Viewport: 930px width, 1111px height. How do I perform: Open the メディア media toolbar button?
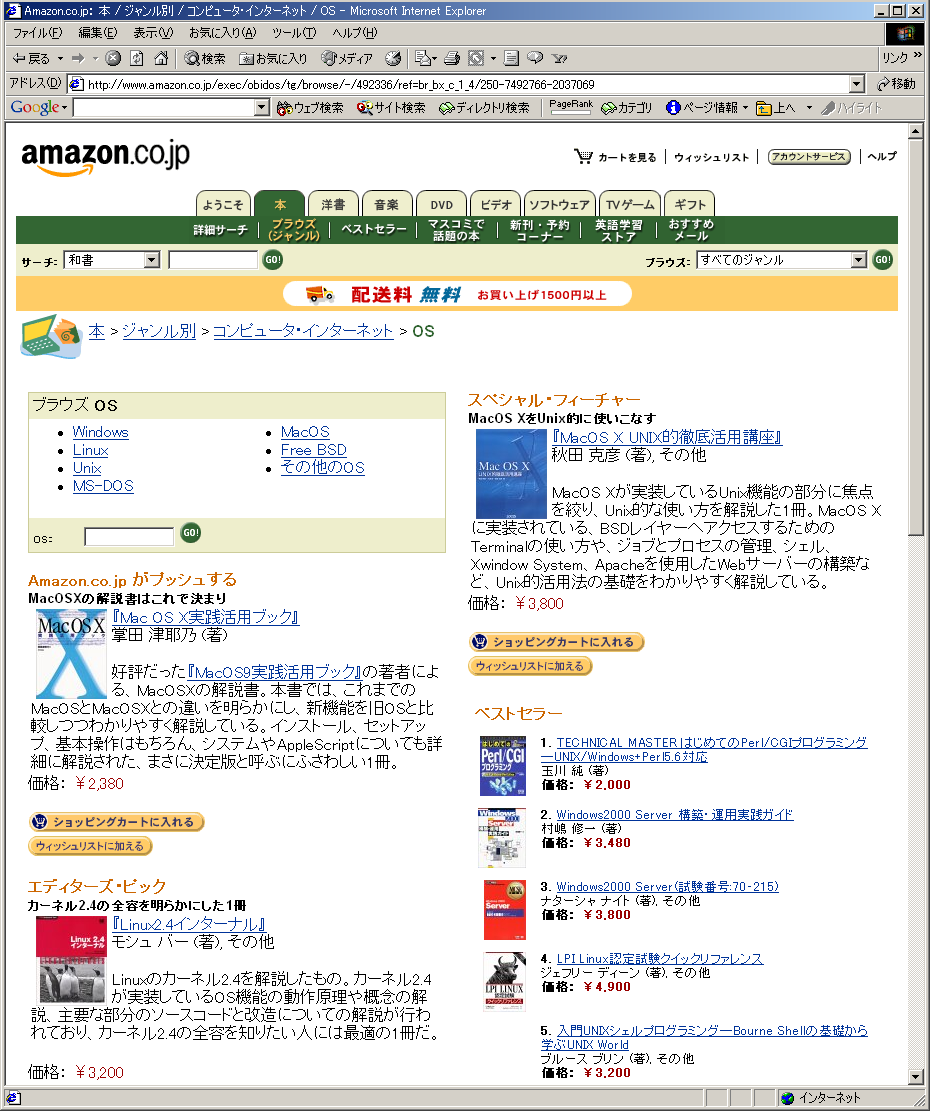[346, 58]
